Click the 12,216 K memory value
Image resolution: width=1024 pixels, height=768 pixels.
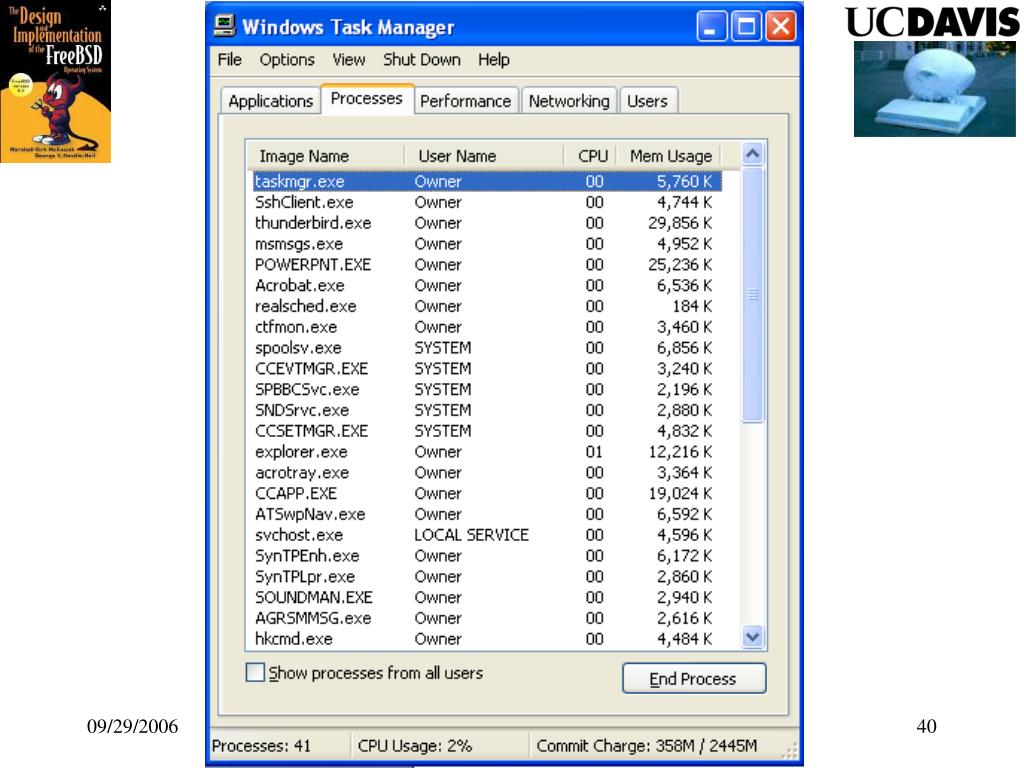click(680, 452)
